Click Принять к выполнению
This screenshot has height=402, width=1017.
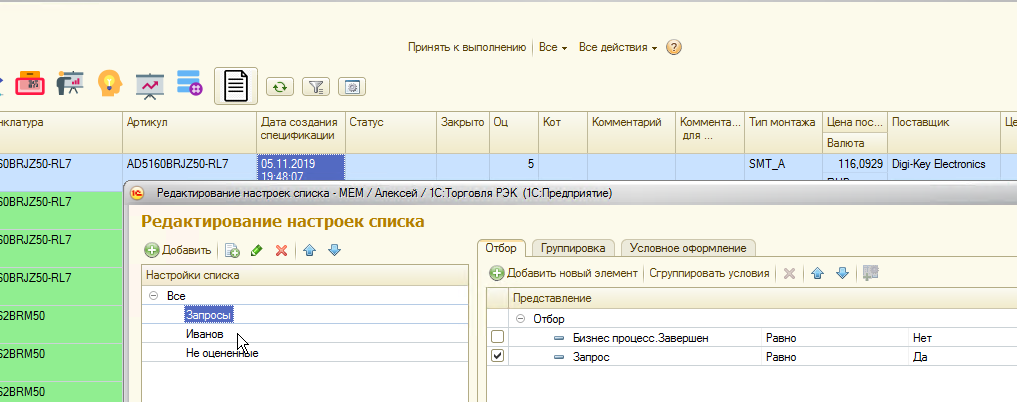(x=466, y=48)
